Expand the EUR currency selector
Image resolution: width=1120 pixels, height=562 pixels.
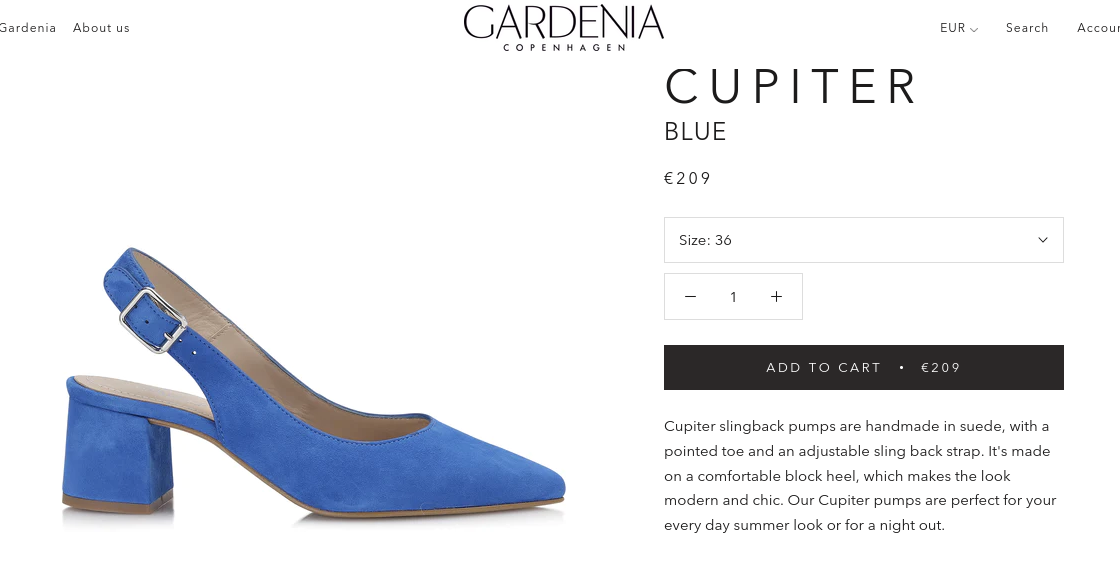pyautogui.click(x=959, y=28)
